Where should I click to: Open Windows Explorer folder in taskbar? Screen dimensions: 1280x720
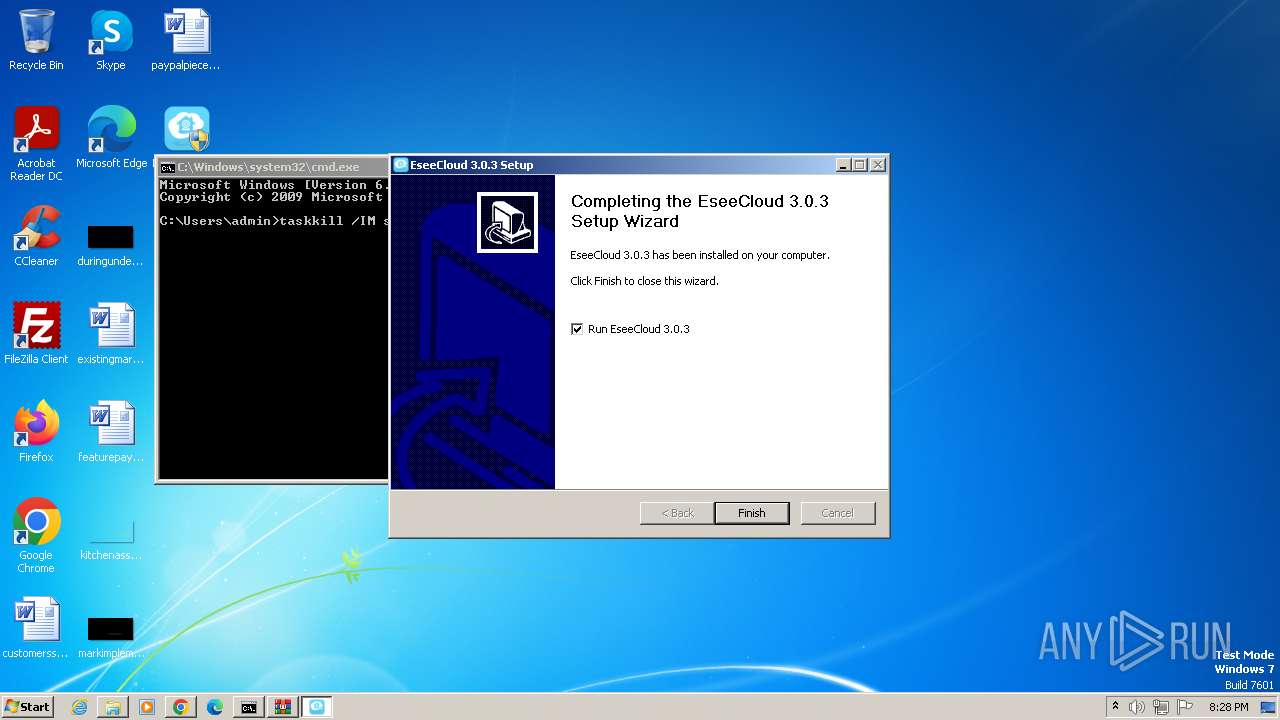click(113, 707)
